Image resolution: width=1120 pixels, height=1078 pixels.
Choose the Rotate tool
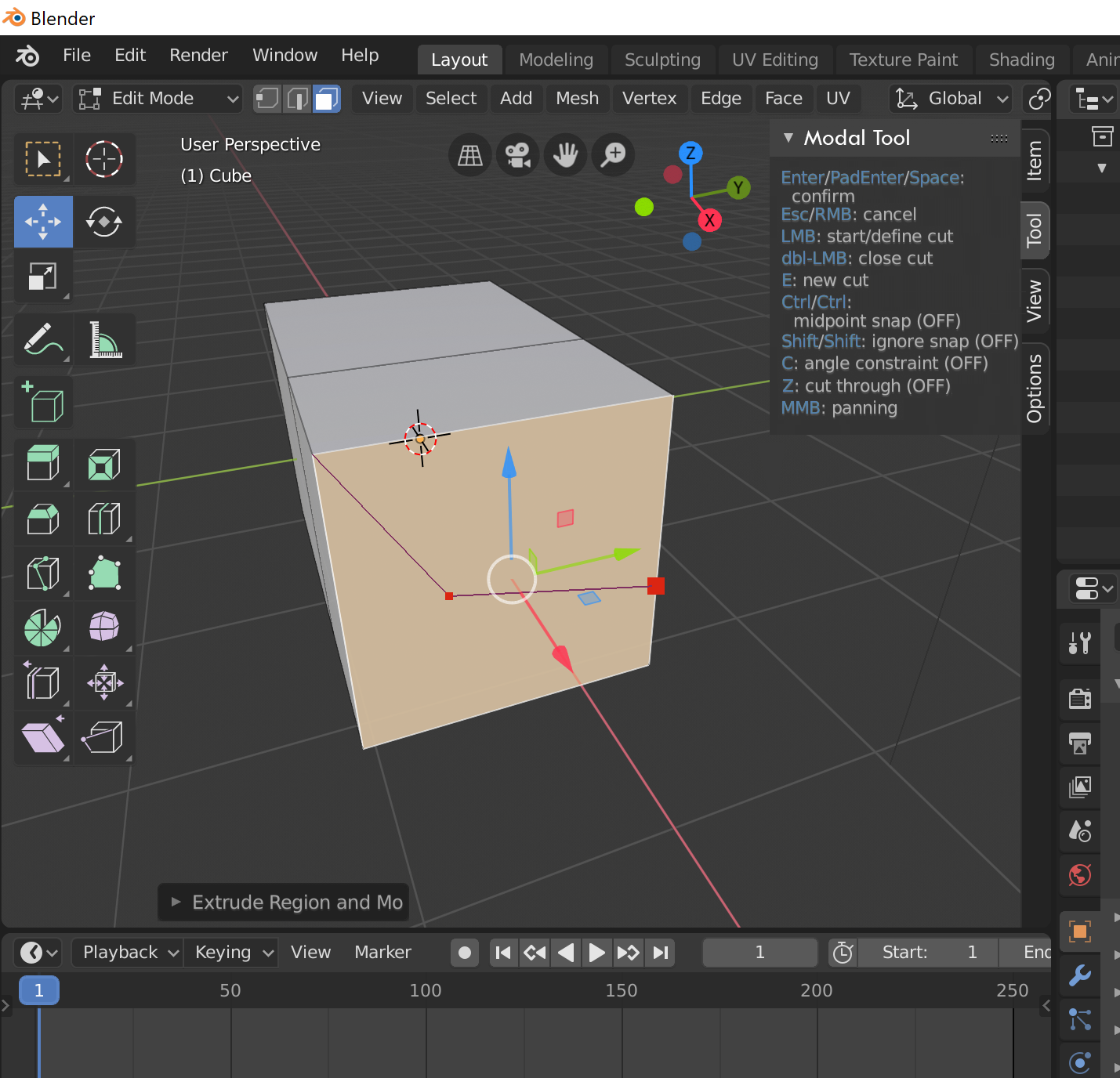click(104, 222)
